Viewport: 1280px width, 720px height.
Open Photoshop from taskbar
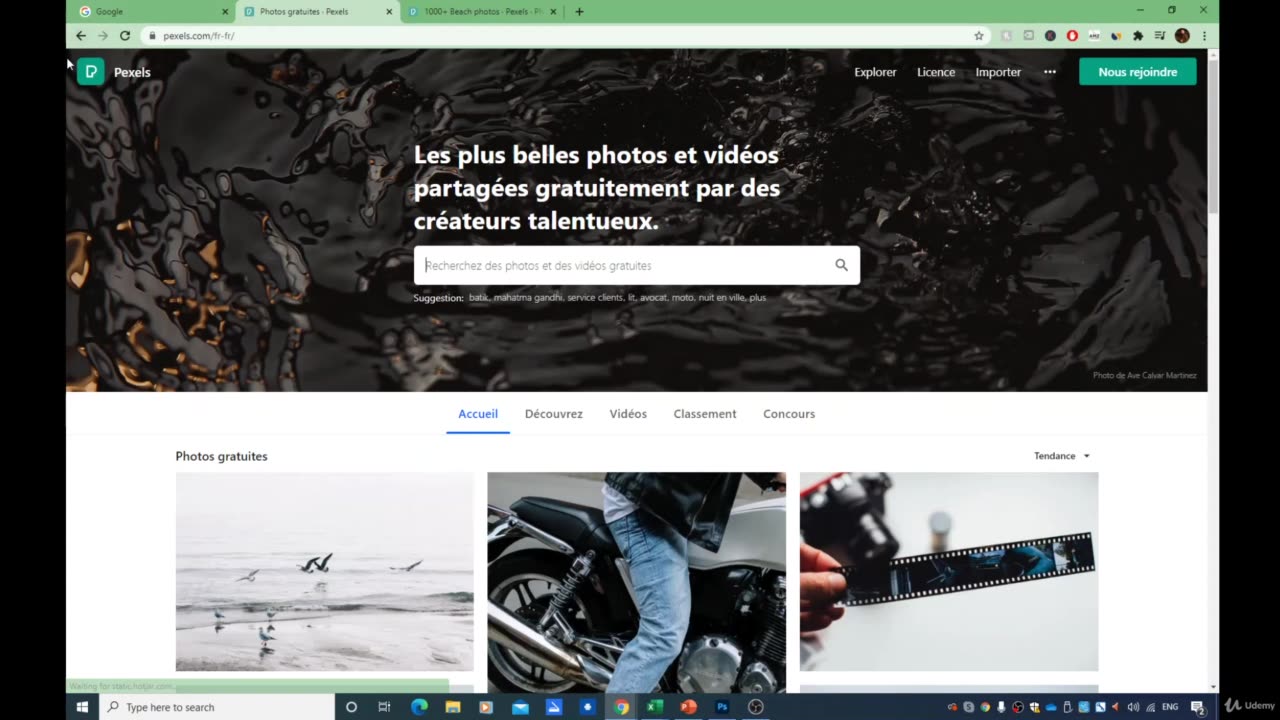coord(722,707)
